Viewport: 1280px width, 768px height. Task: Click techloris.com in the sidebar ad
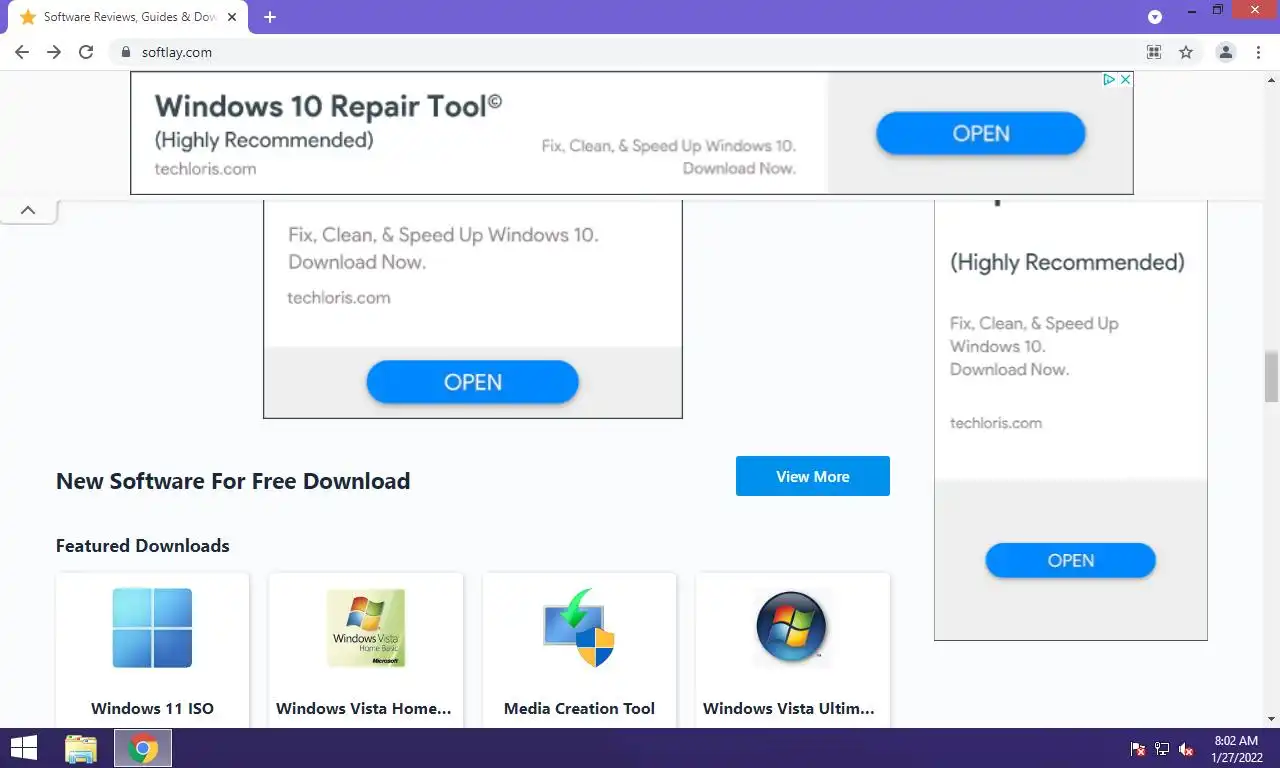pyautogui.click(x=996, y=423)
